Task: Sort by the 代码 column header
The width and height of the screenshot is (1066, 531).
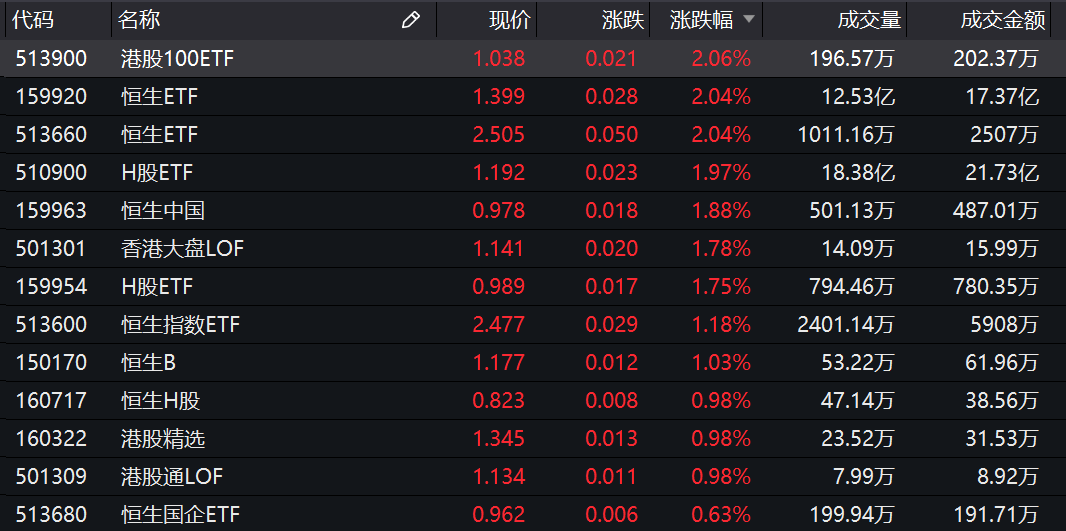Action: point(34,20)
